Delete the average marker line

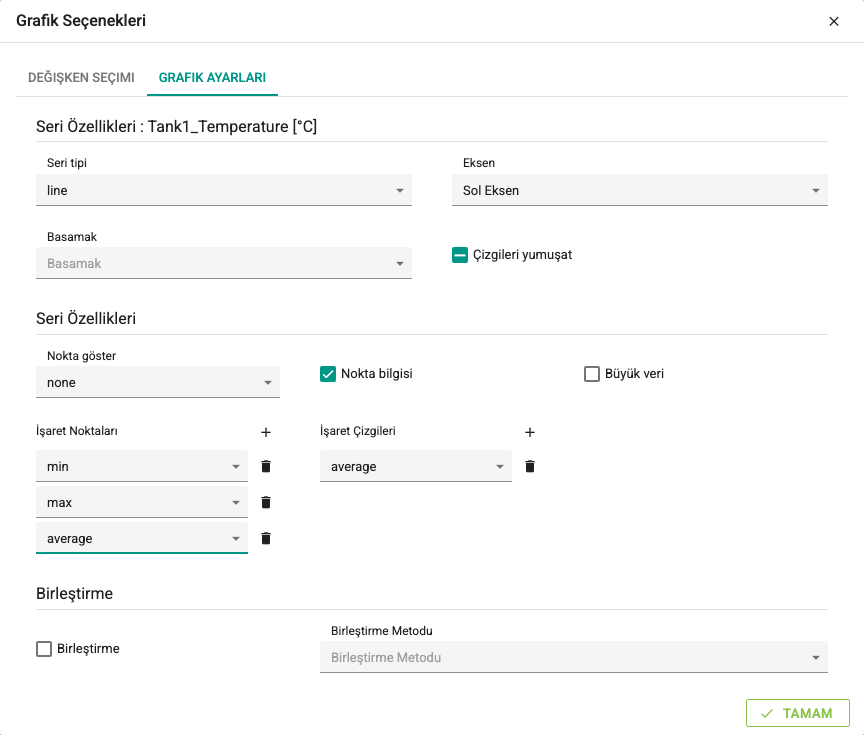[x=530, y=467]
